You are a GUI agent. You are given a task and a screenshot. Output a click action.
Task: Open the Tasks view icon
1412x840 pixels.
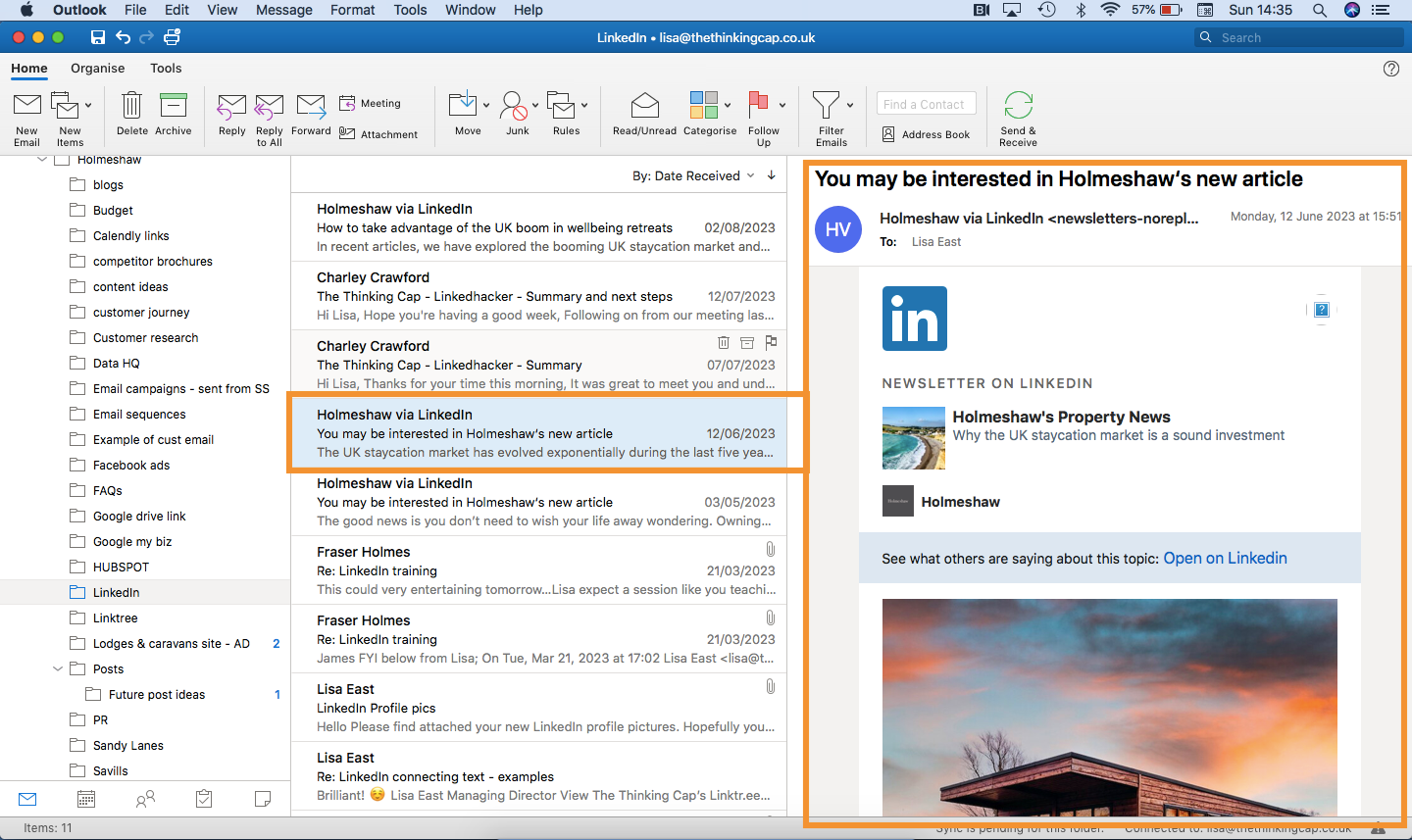[x=204, y=798]
